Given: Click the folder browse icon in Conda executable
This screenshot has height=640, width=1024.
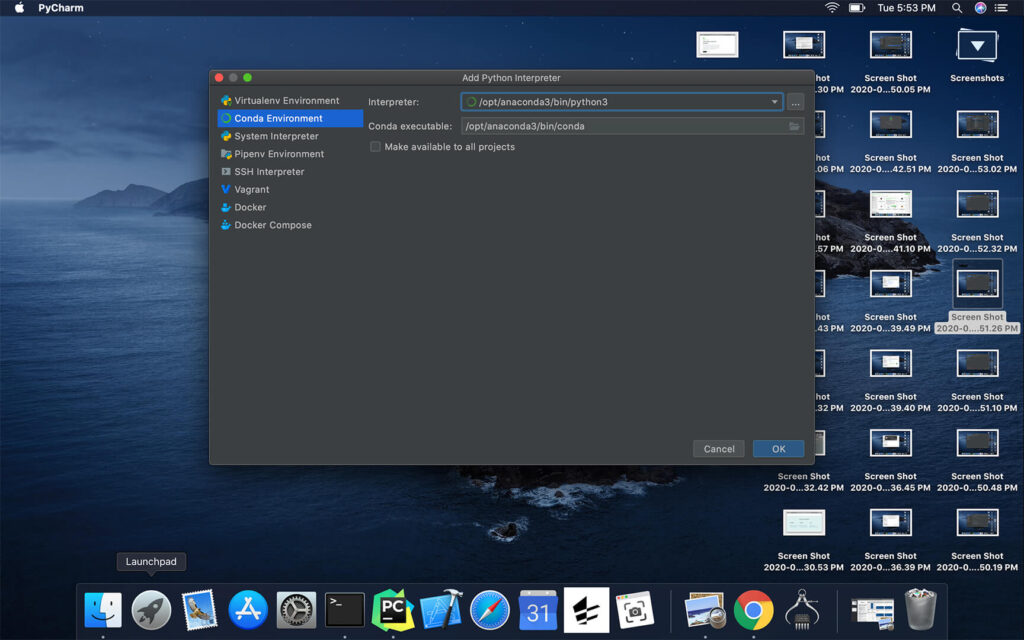Looking at the screenshot, I should 794,126.
